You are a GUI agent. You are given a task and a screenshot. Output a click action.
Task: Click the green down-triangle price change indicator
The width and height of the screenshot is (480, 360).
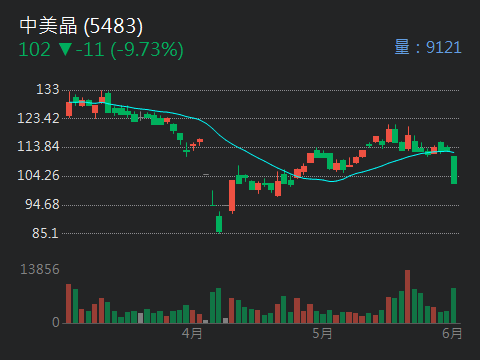(65, 49)
